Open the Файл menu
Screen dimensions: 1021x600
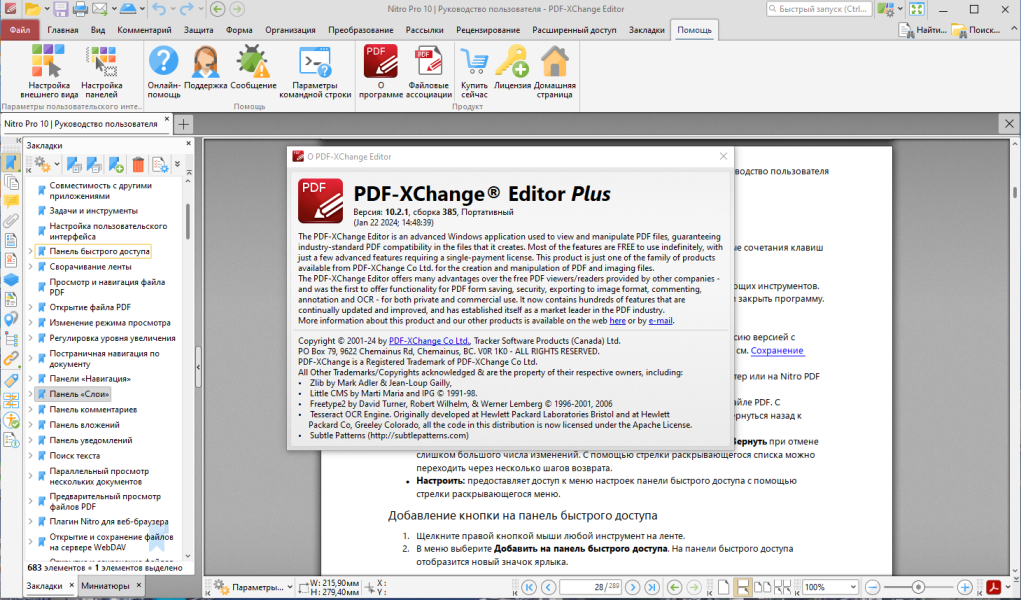tap(20, 30)
